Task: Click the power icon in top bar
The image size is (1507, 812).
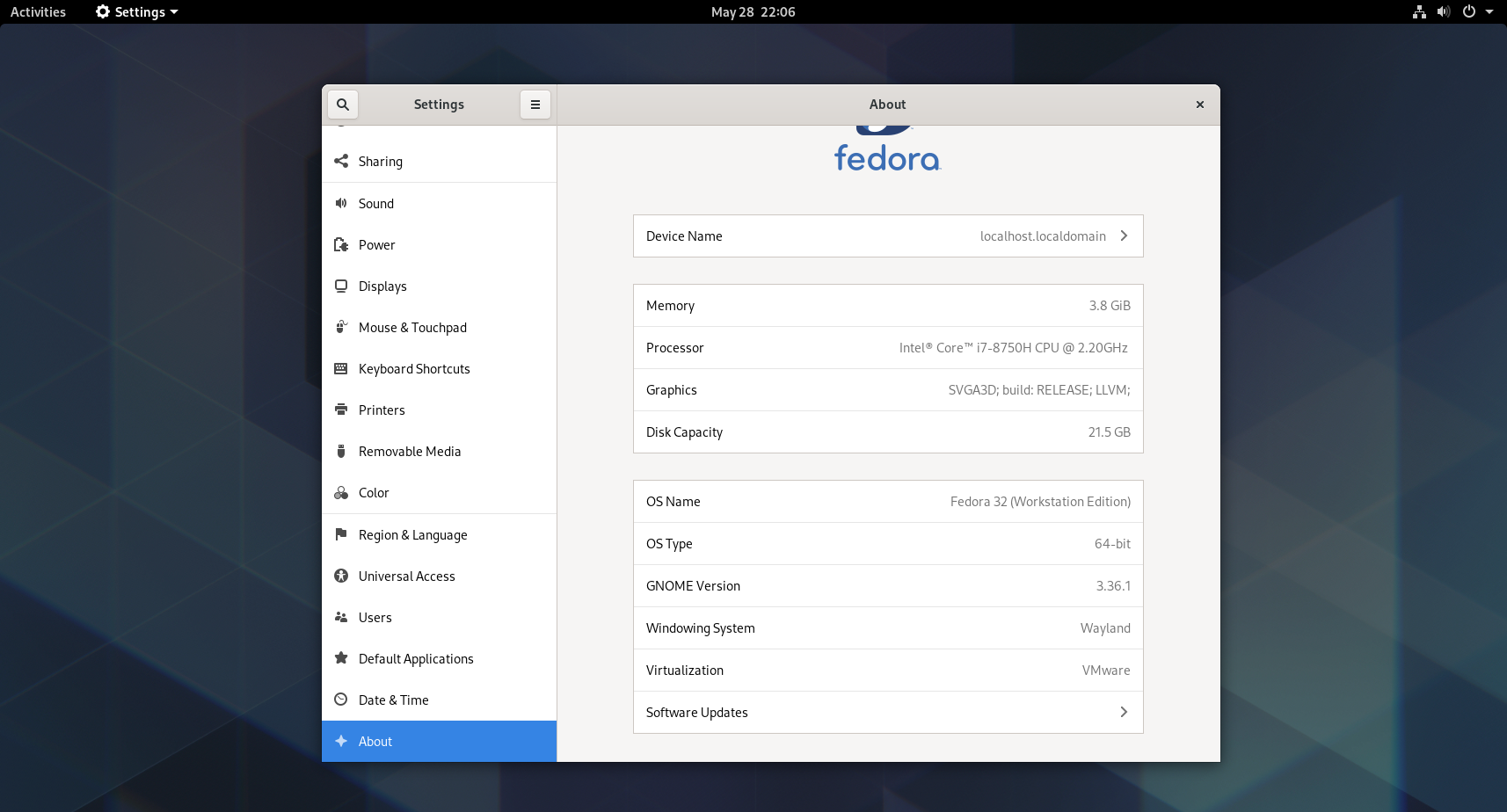Action: pyautogui.click(x=1468, y=11)
